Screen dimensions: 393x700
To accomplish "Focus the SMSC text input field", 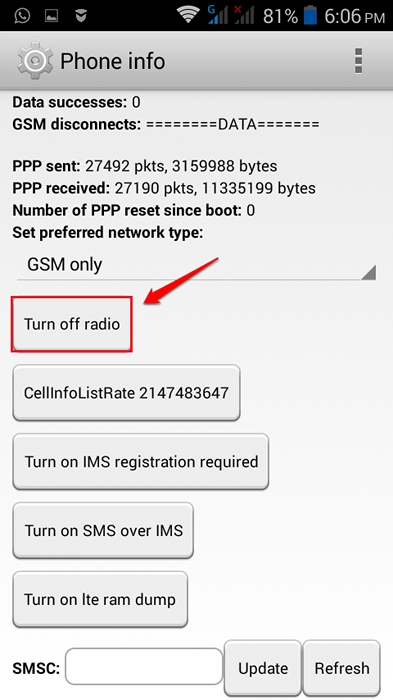I will click(x=144, y=667).
